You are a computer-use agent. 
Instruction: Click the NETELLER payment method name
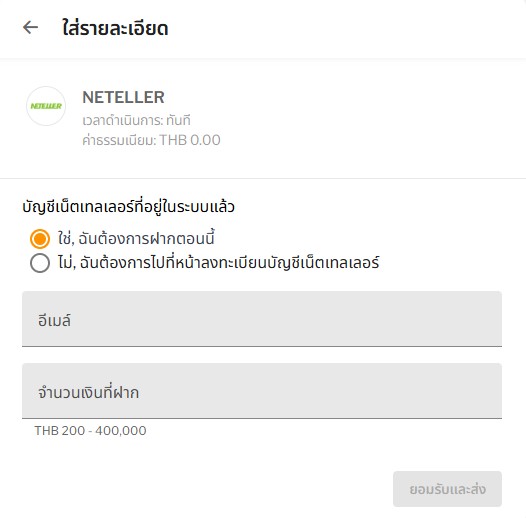tap(123, 97)
